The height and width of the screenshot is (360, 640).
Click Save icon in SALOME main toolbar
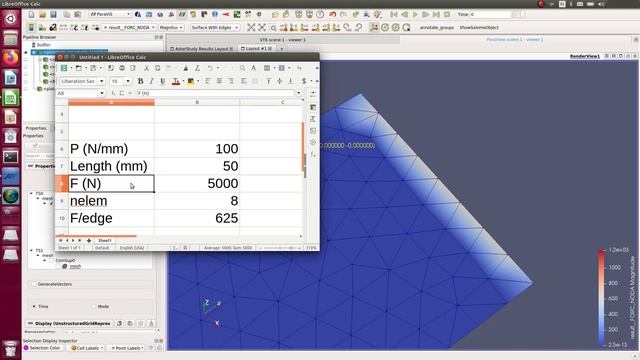[x=53, y=14]
